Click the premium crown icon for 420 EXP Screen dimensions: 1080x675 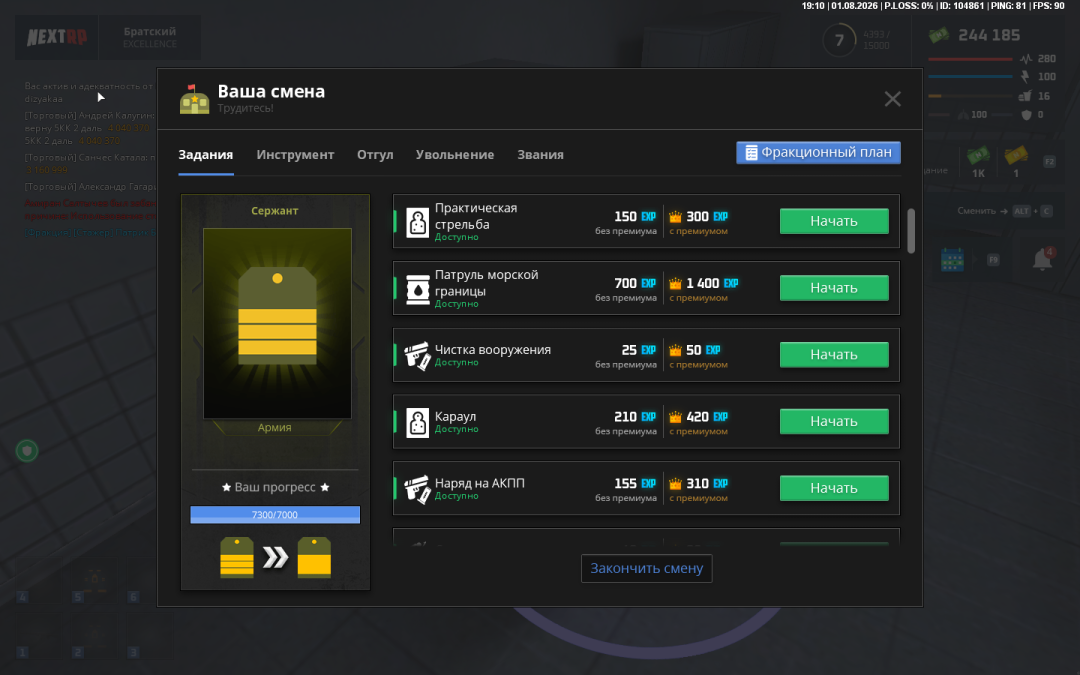pos(675,417)
